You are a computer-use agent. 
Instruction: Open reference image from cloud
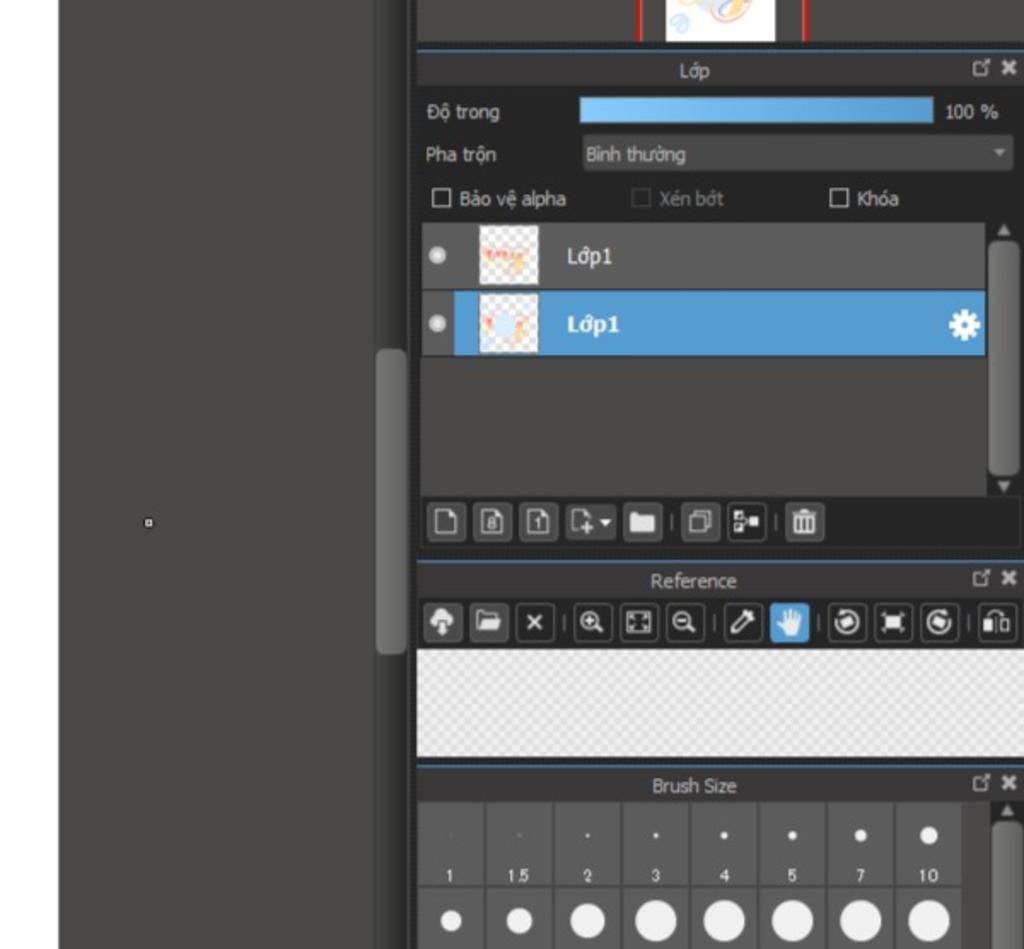[442, 622]
